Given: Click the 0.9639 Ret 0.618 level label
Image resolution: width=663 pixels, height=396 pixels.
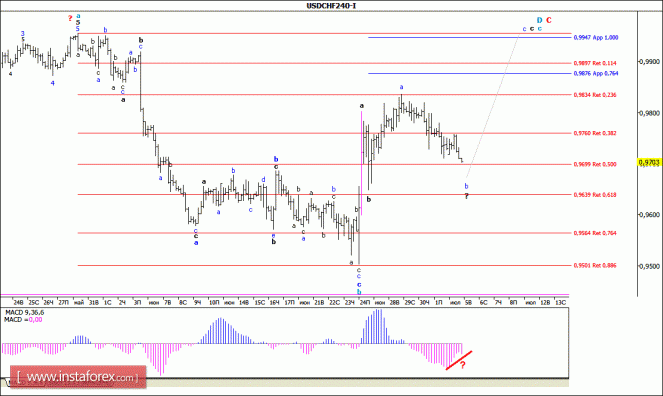Looking at the screenshot, I should (595, 195).
